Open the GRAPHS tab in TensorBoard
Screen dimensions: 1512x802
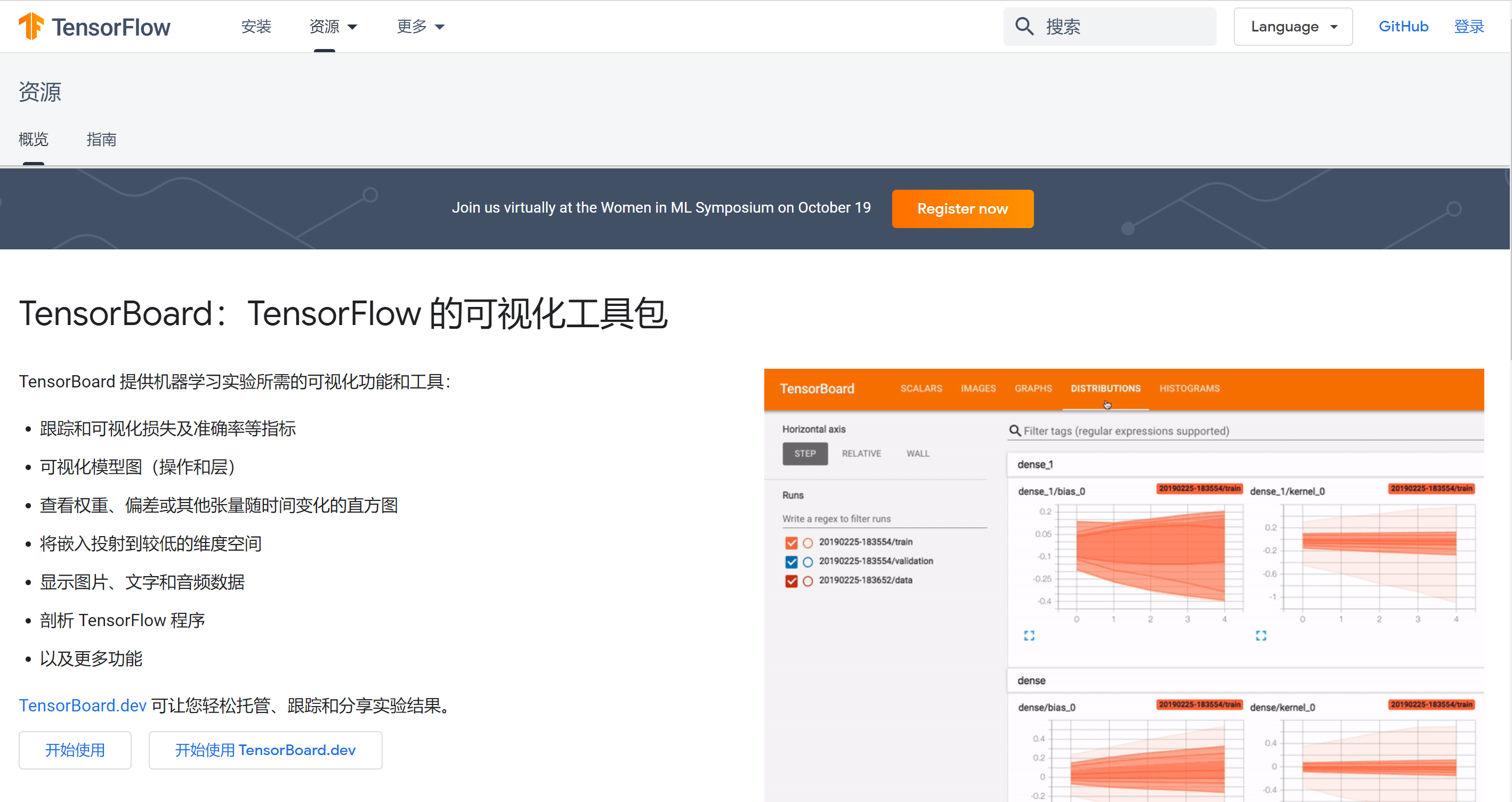point(1033,388)
